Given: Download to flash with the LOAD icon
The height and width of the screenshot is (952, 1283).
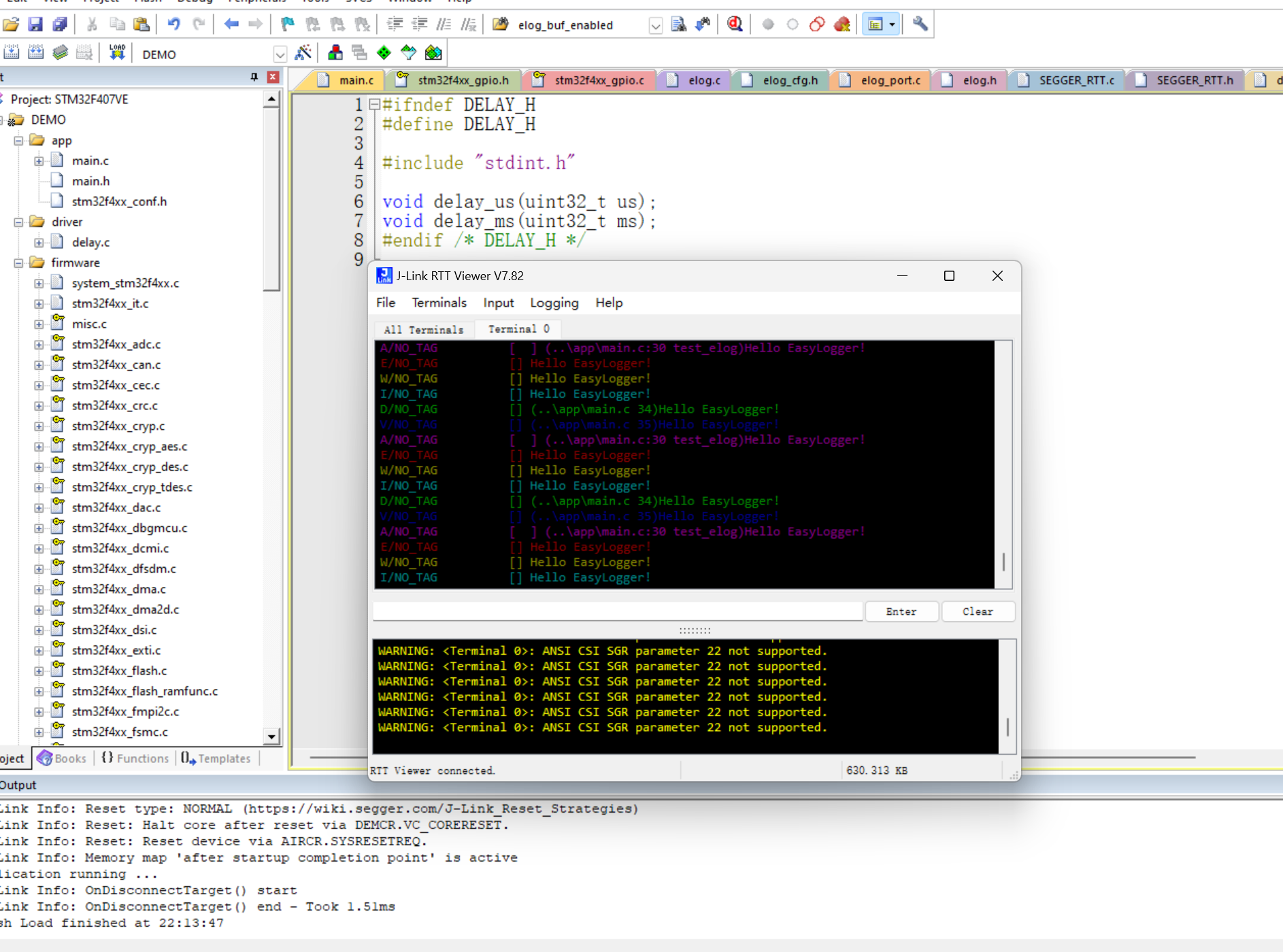Looking at the screenshot, I should tap(117, 53).
